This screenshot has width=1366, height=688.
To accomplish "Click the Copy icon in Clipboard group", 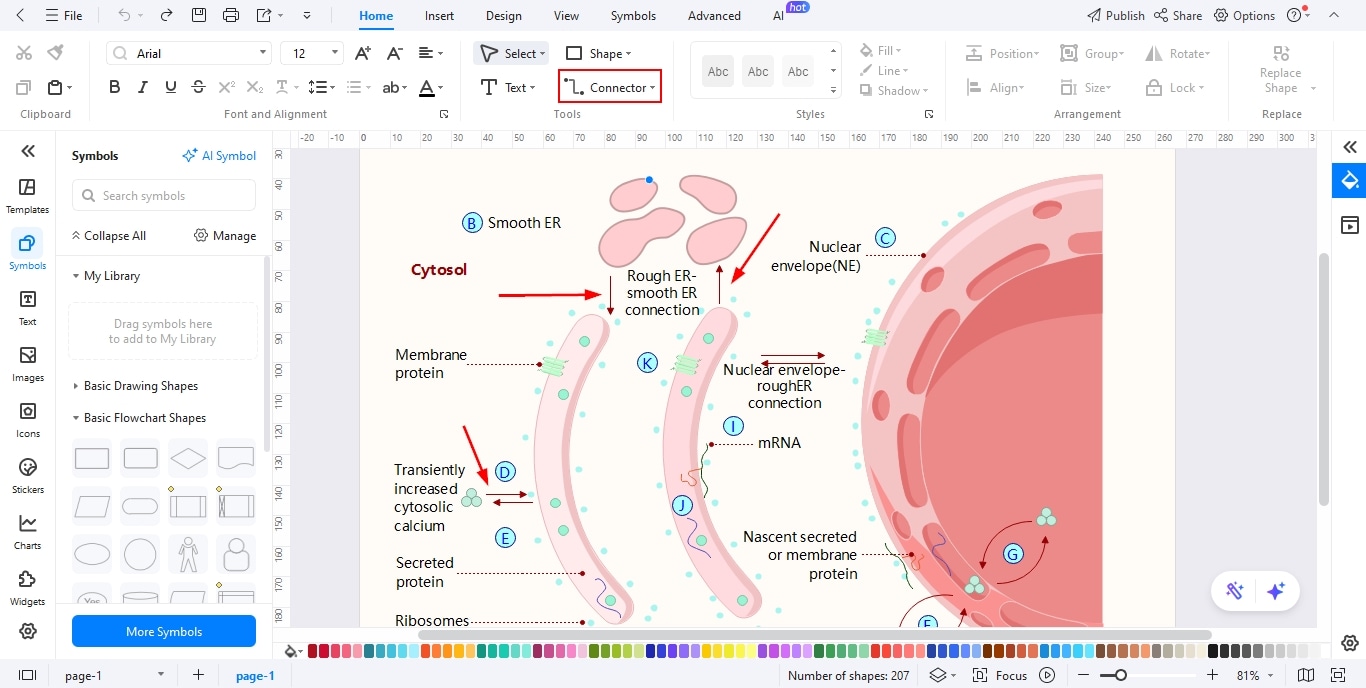I will [24, 88].
